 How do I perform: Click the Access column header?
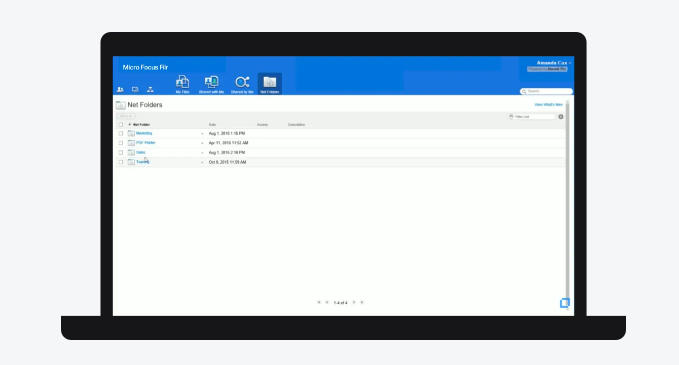[262, 125]
